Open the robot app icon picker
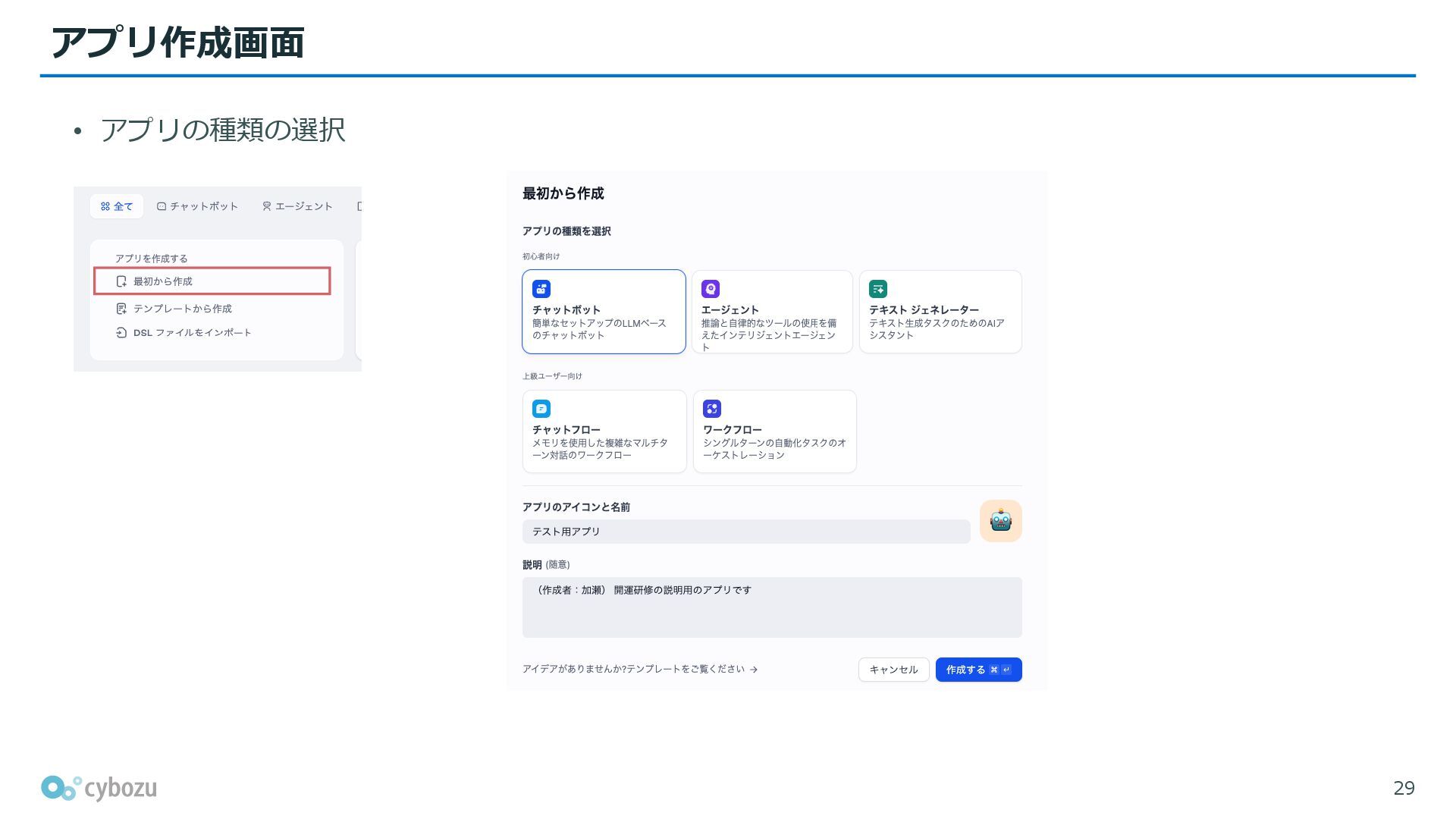Screen dimensions: 1456x819 pyautogui.click(x=1001, y=521)
